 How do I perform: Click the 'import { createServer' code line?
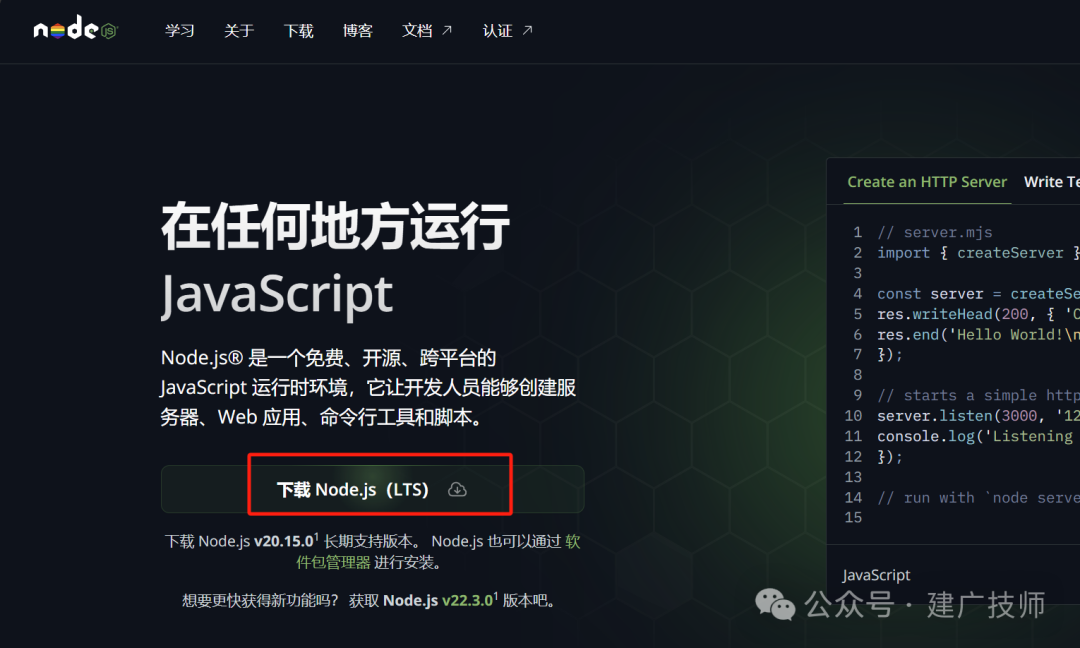pyautogui.click(x=978, y=253)
